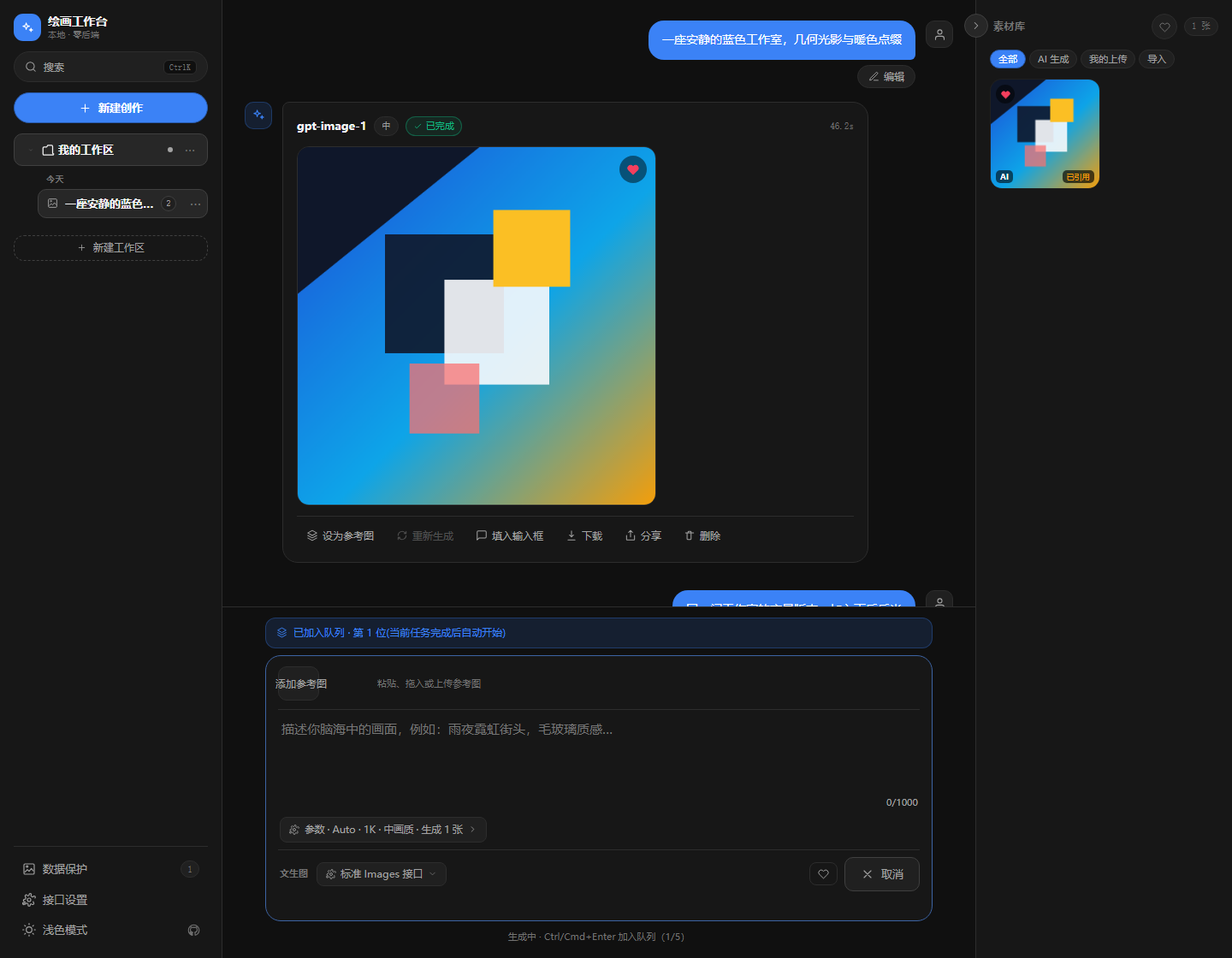Click the queue status banner 已加入队列
This screenshot has width=1232, height=958.
(599, 633)
